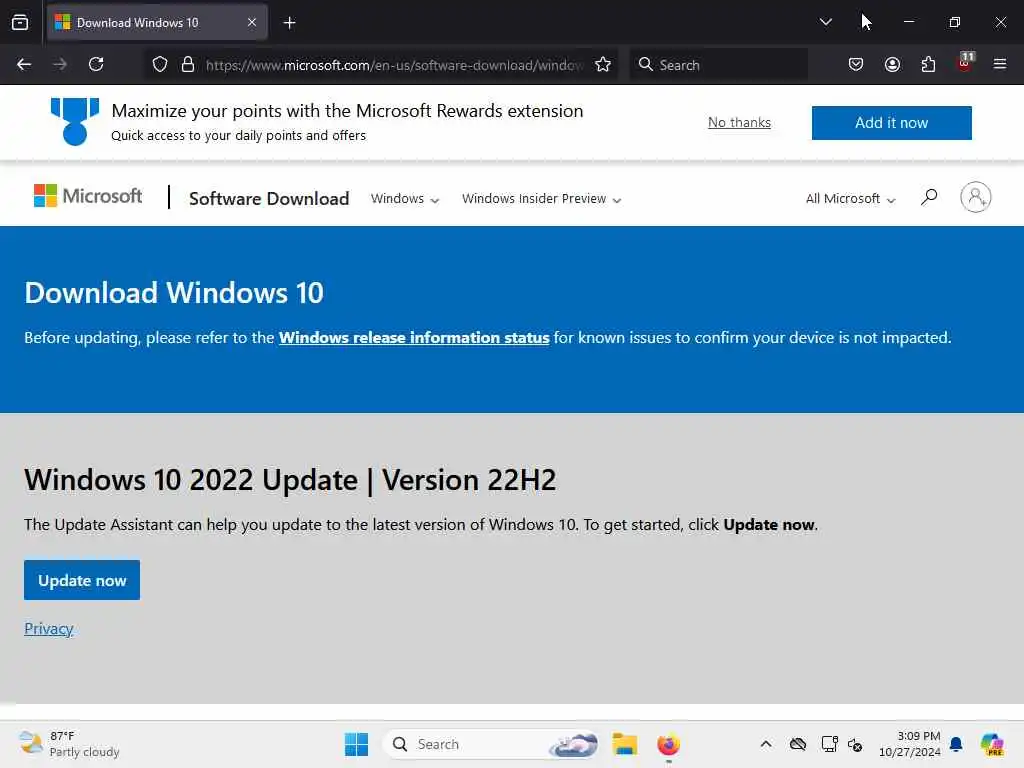
Task: Expand the All Microsoft dropdown
Action: coord(850,199)
